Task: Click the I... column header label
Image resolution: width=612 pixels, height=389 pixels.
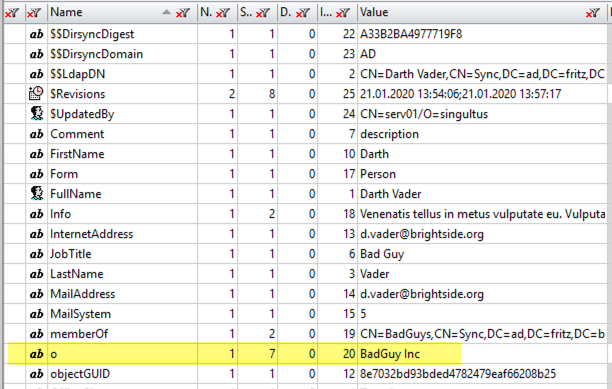Action: click(x=326, y=12)
